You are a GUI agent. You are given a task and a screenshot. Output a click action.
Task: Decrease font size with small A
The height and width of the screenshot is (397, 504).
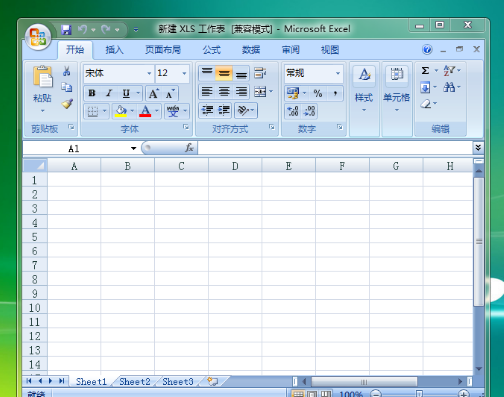tap(170, 94)
